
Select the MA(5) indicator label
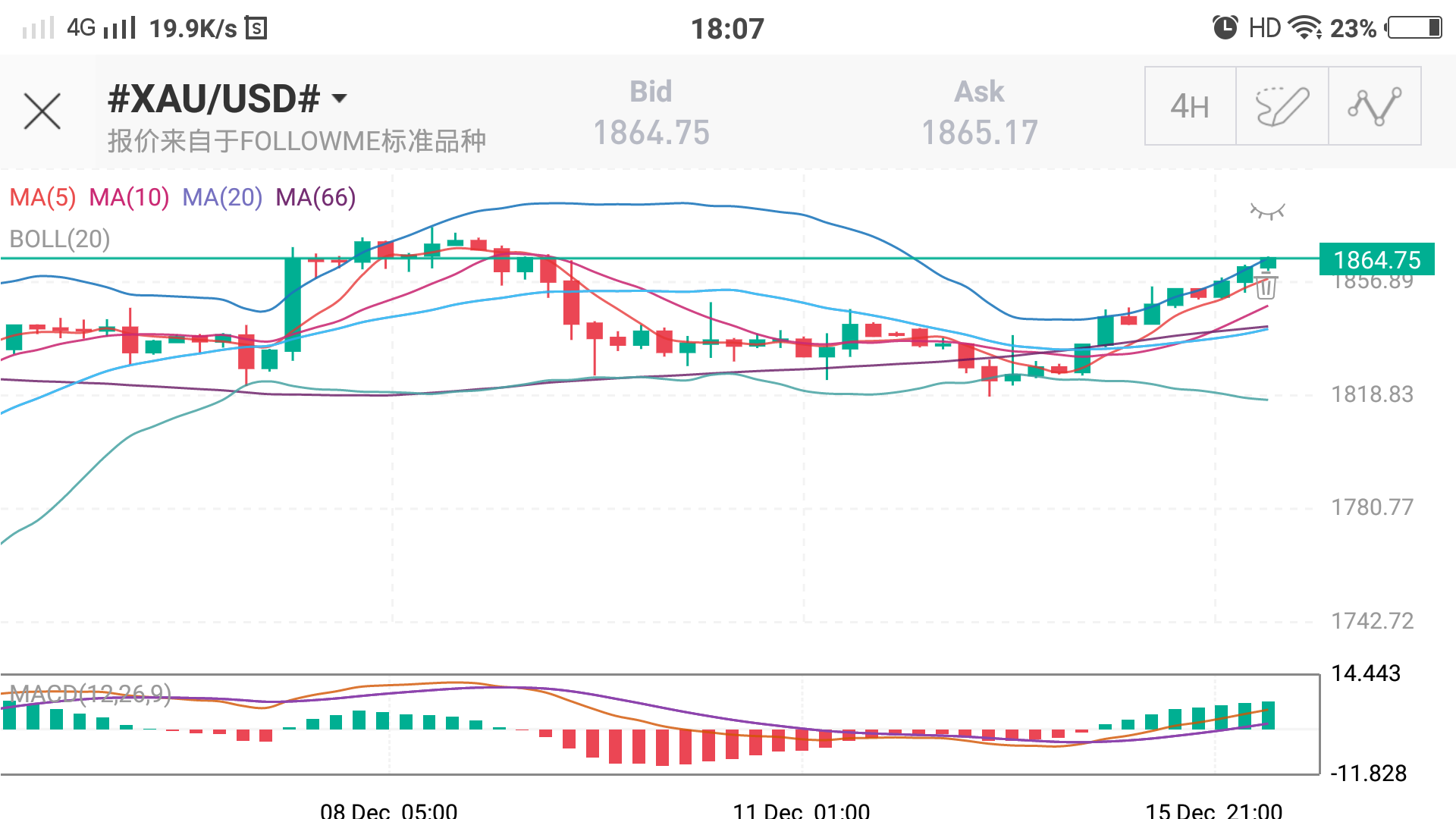pos(42,198)
